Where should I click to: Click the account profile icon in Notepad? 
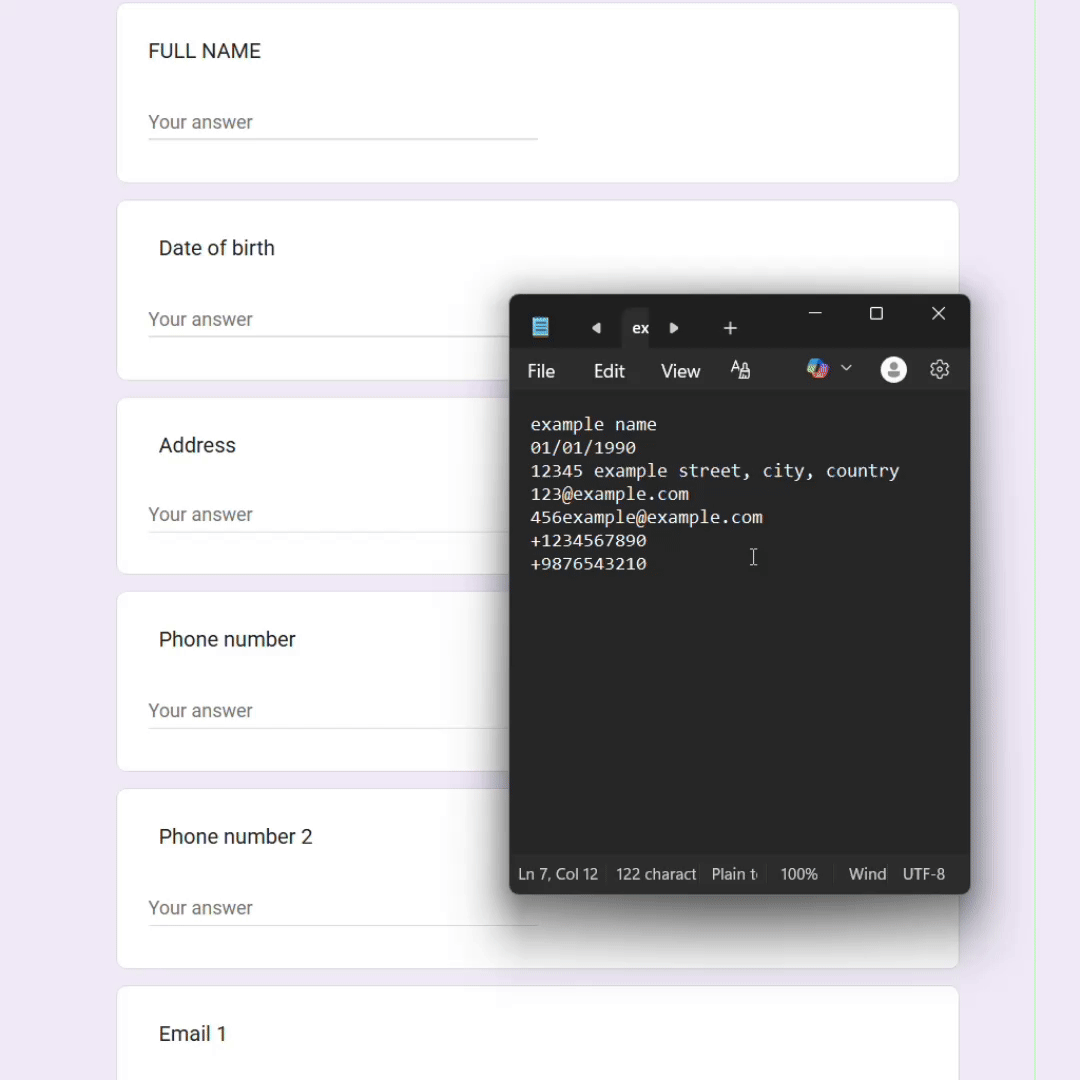893,369
